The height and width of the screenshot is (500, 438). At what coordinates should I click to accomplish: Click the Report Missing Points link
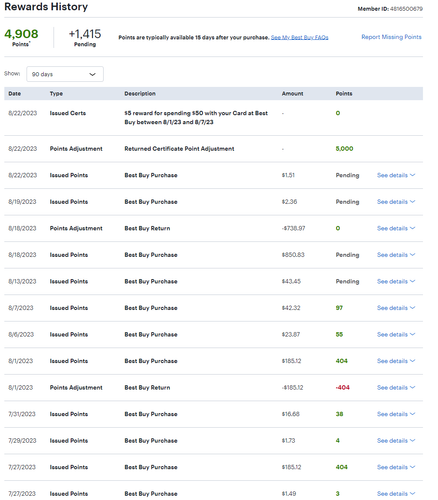coord(391,37)
